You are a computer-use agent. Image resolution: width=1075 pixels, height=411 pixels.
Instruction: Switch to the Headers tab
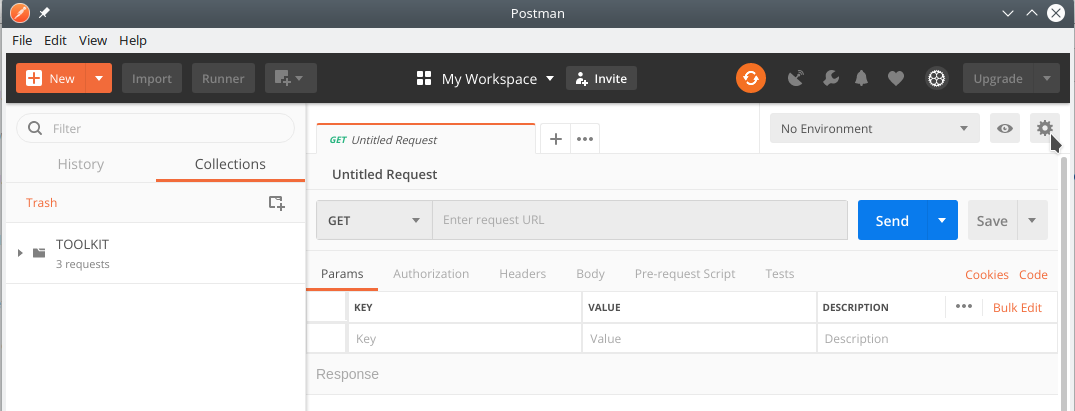(x=522, y=274)
